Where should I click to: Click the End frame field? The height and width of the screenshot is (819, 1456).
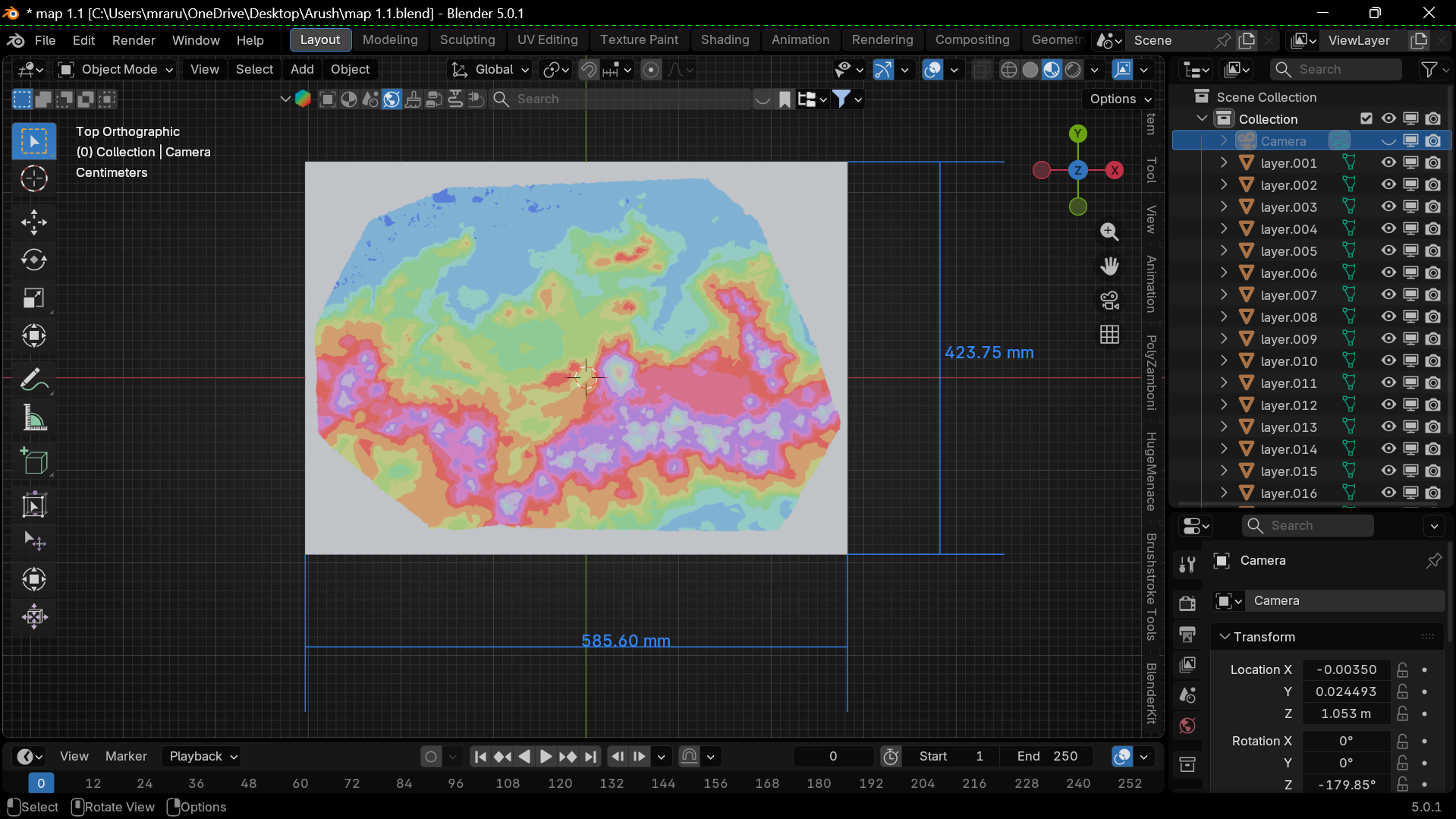(1047, 757)
